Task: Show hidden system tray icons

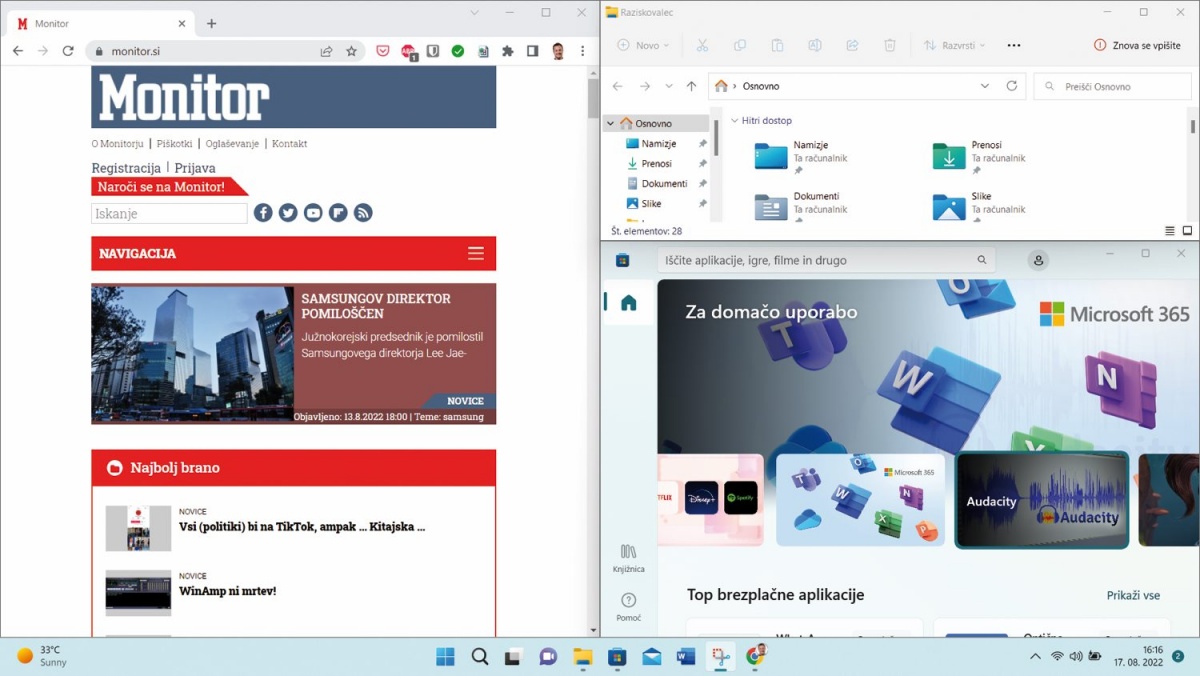Action: click(1035, 657)
